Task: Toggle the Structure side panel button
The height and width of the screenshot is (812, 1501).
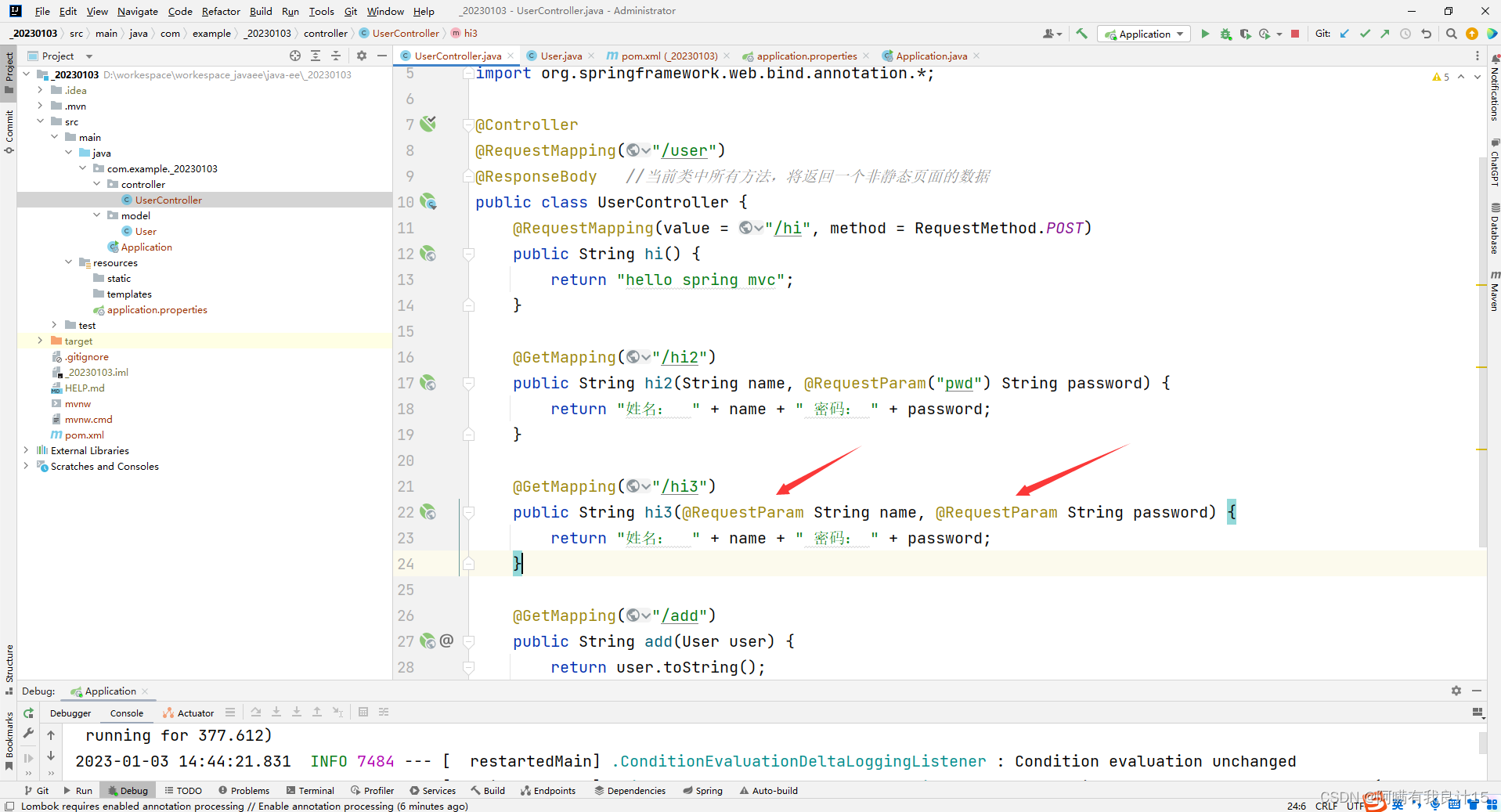Action: click(9, 668)
